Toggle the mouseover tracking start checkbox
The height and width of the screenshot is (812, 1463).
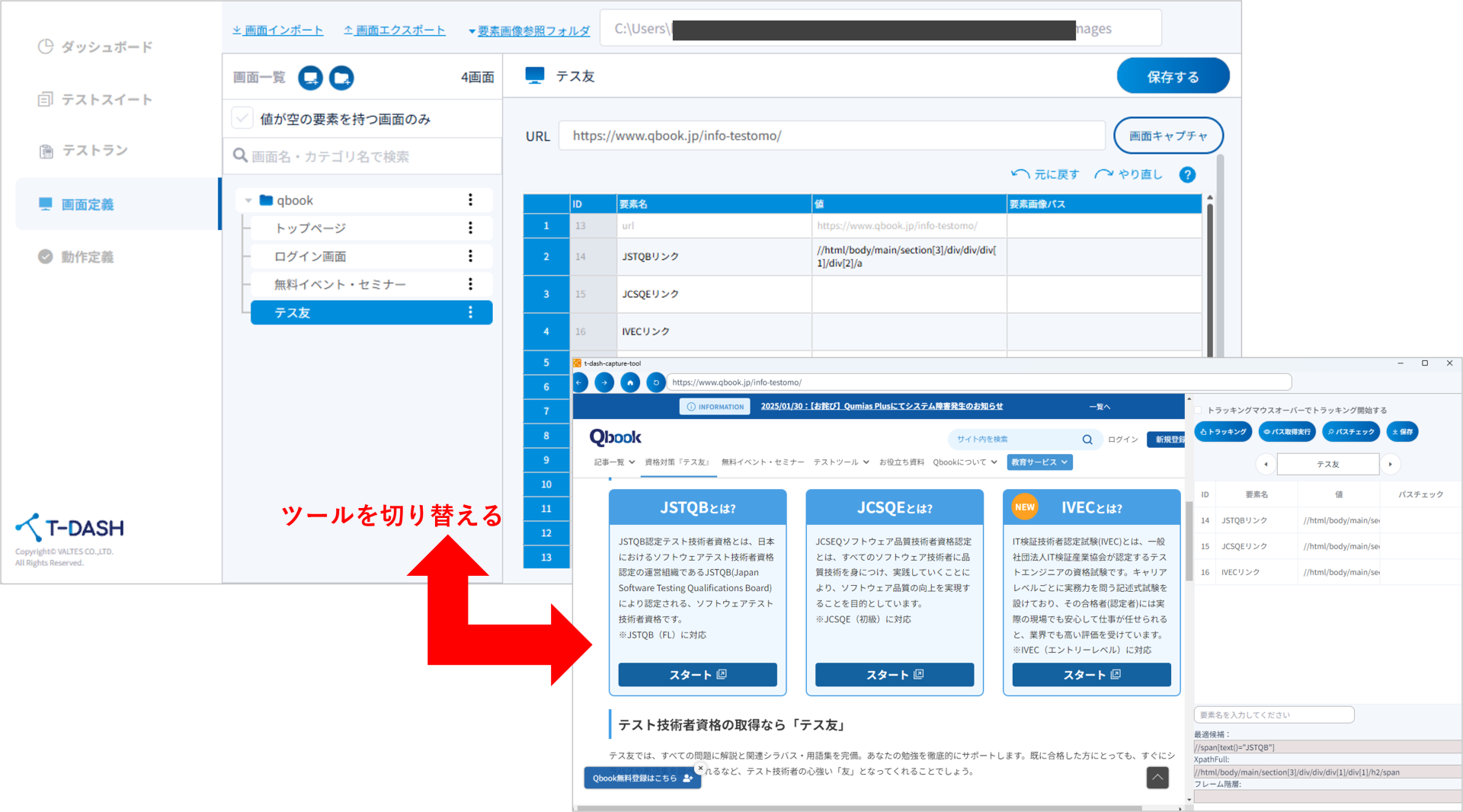[x=1199, y=410]
